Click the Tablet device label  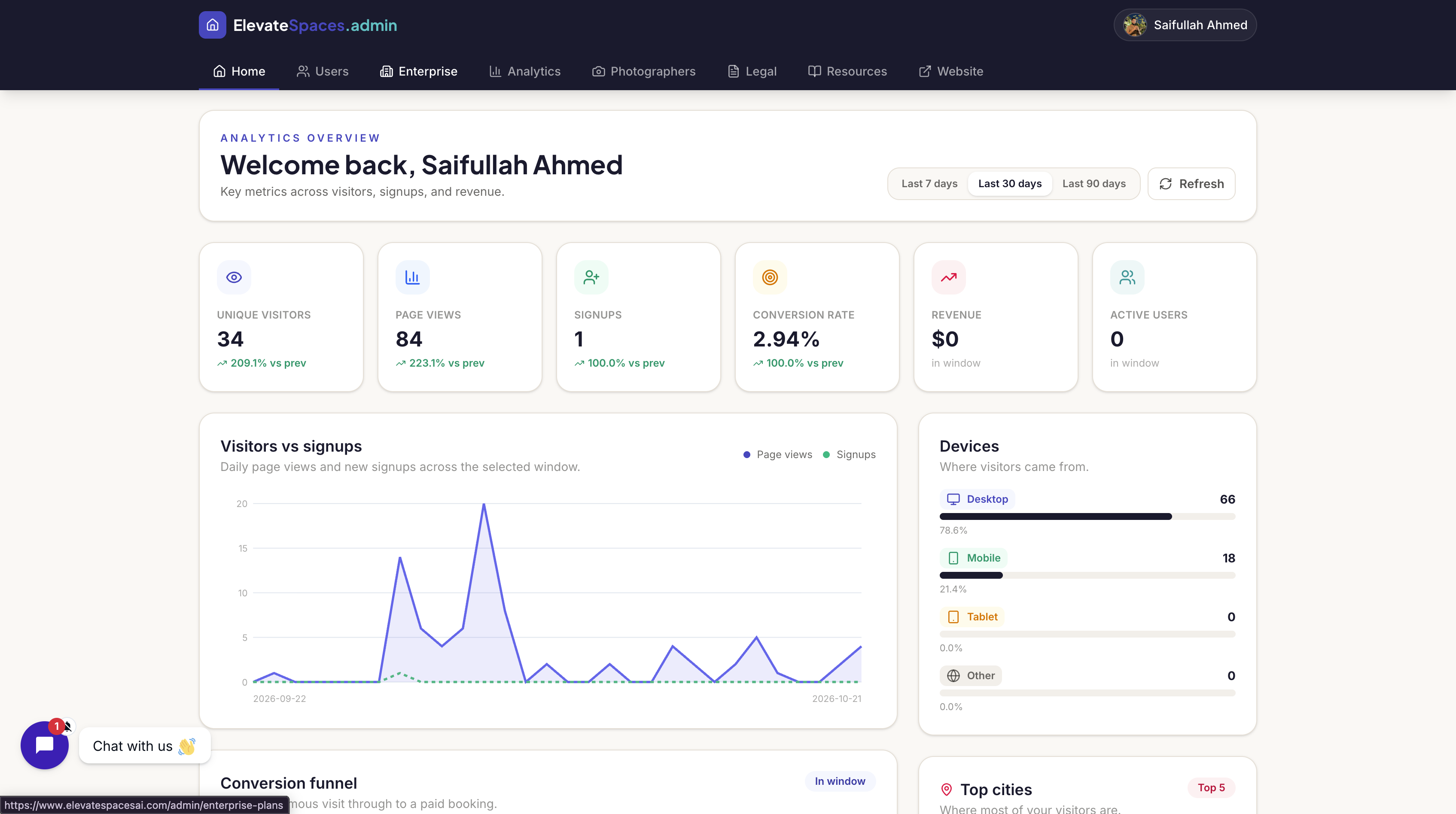[x=972, y=617]
